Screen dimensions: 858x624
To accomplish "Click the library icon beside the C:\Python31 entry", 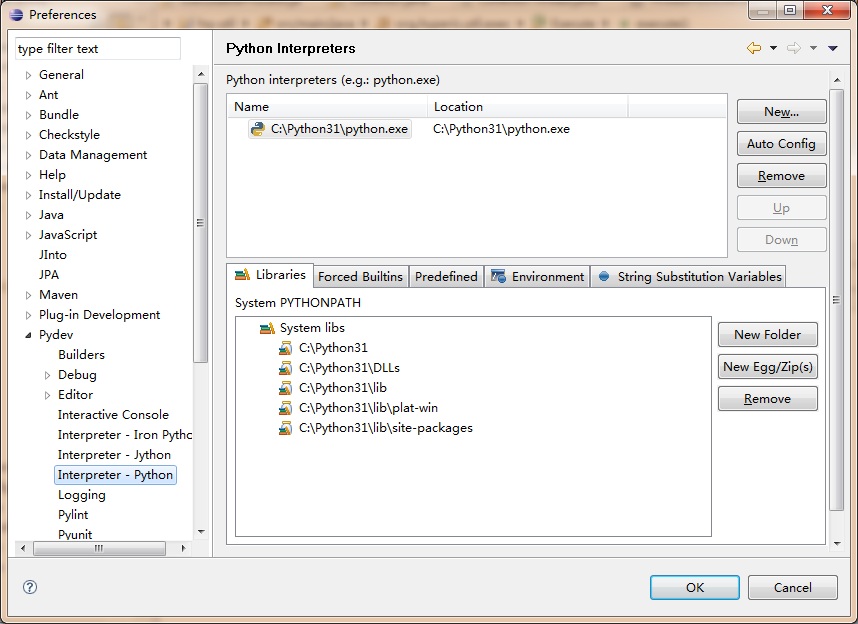I will [285, 348].
